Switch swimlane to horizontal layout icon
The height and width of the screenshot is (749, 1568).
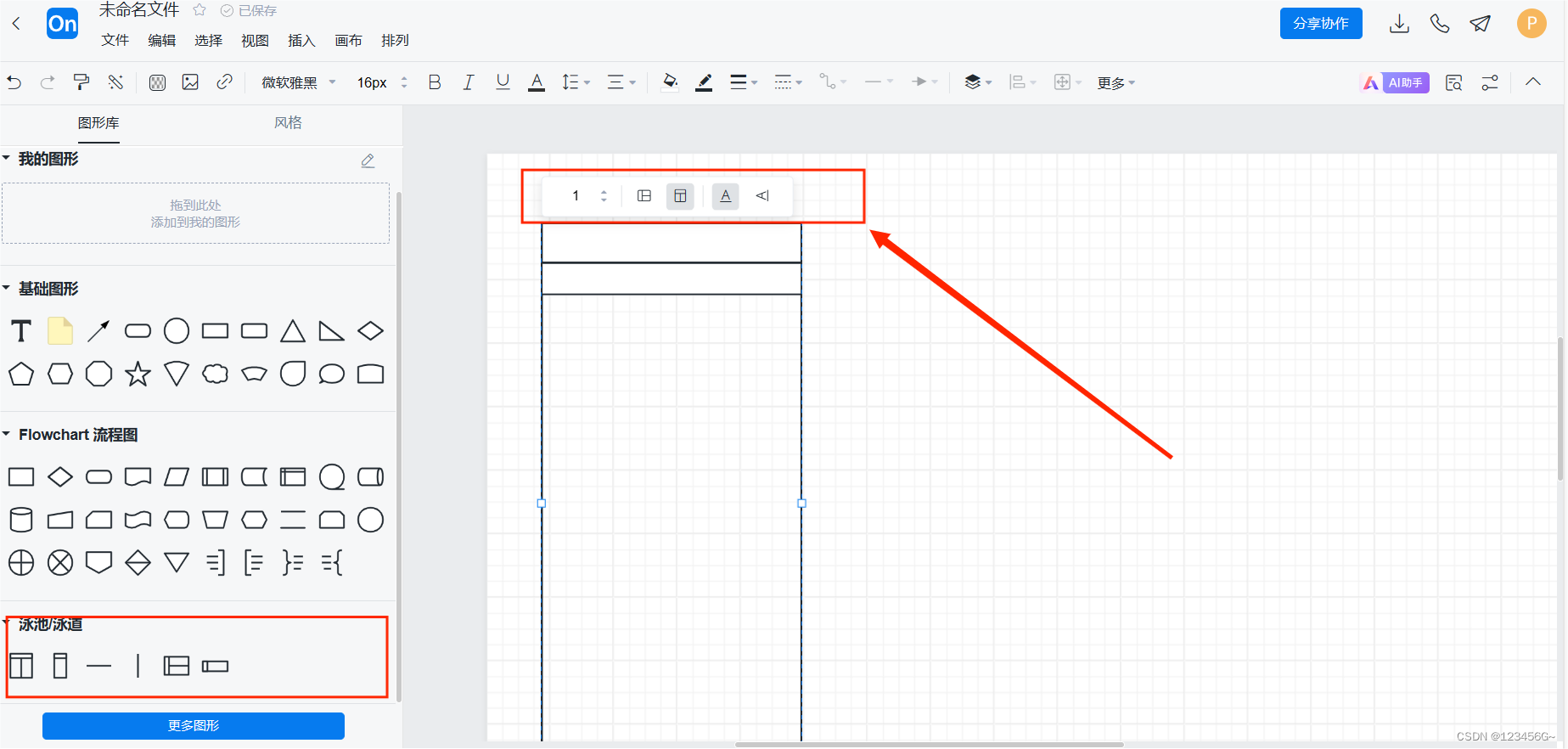(x=644, y=196)
